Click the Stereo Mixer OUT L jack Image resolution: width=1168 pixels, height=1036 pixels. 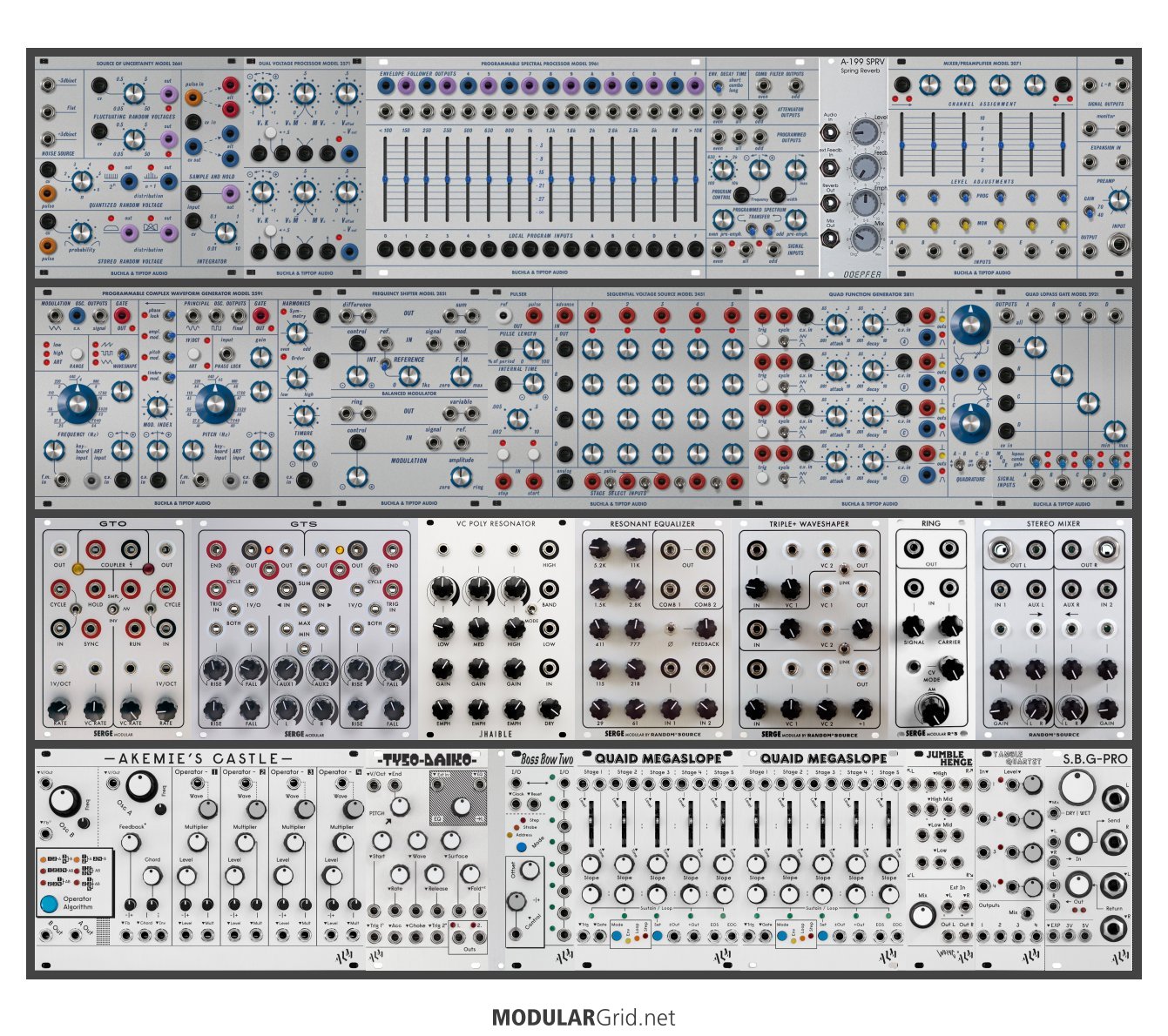pyautogui.click(x=1000, y=549)
